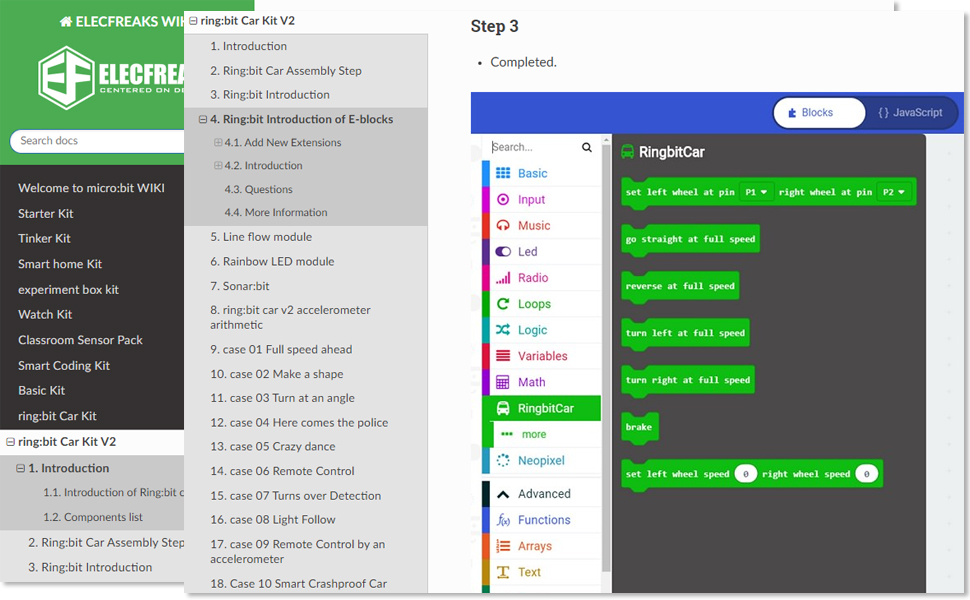Open the P1 left wheel pin dropdown

coord(756,192)
